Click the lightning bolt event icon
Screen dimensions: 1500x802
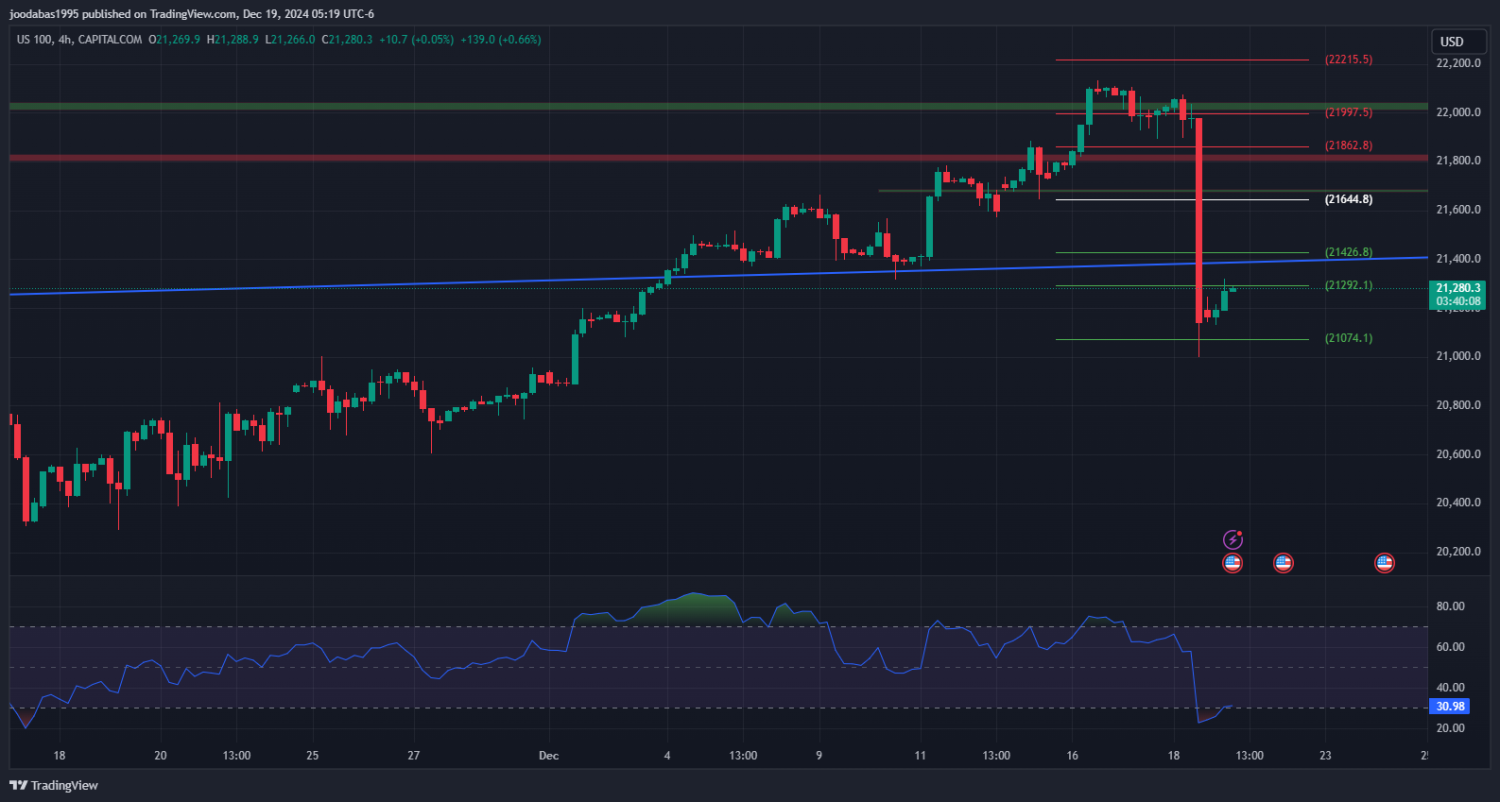click(x=1233, y=540)
